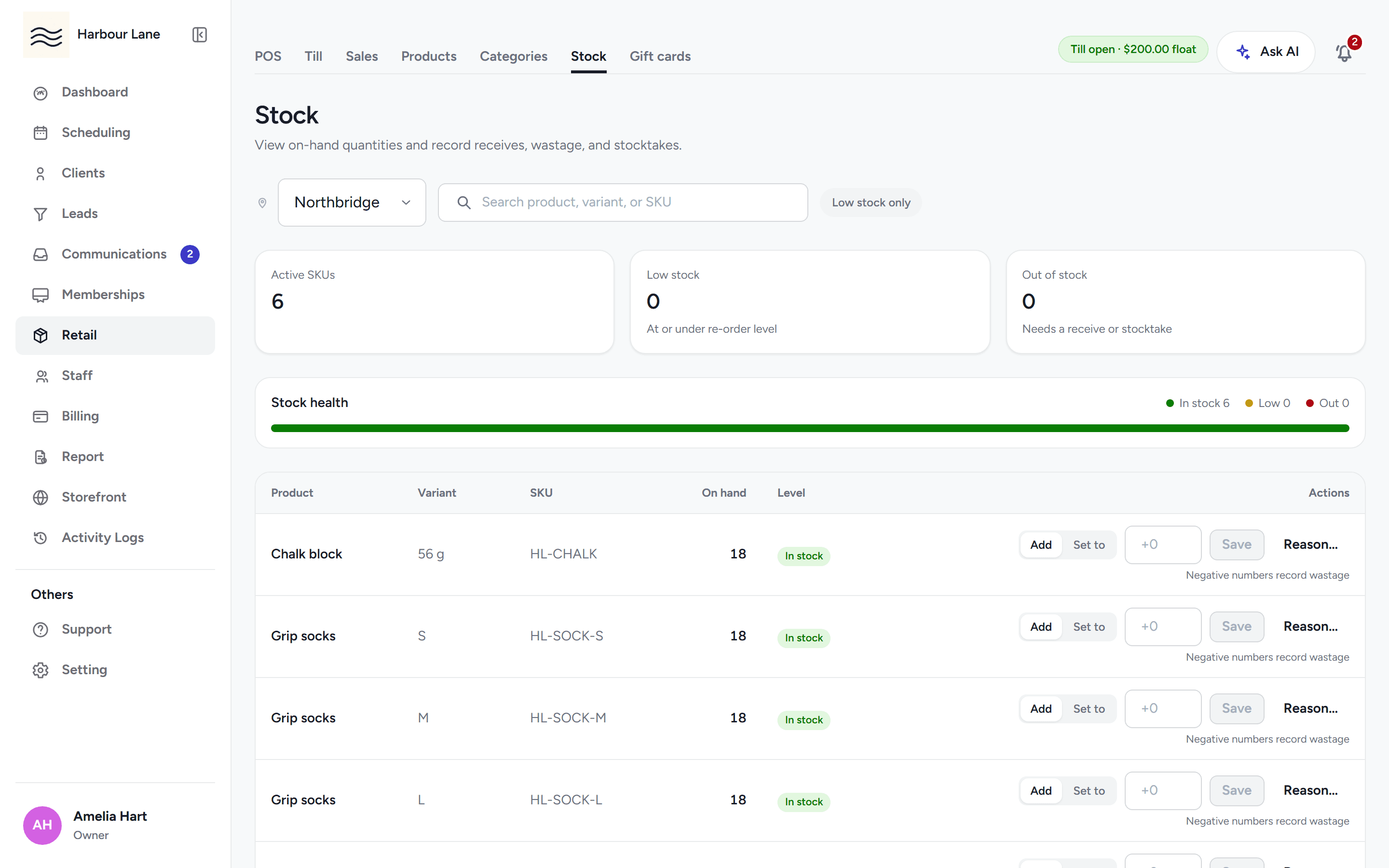Open the Ask AI assistant
Viewport: 1389px width, 868px height.
[1266, 52]
